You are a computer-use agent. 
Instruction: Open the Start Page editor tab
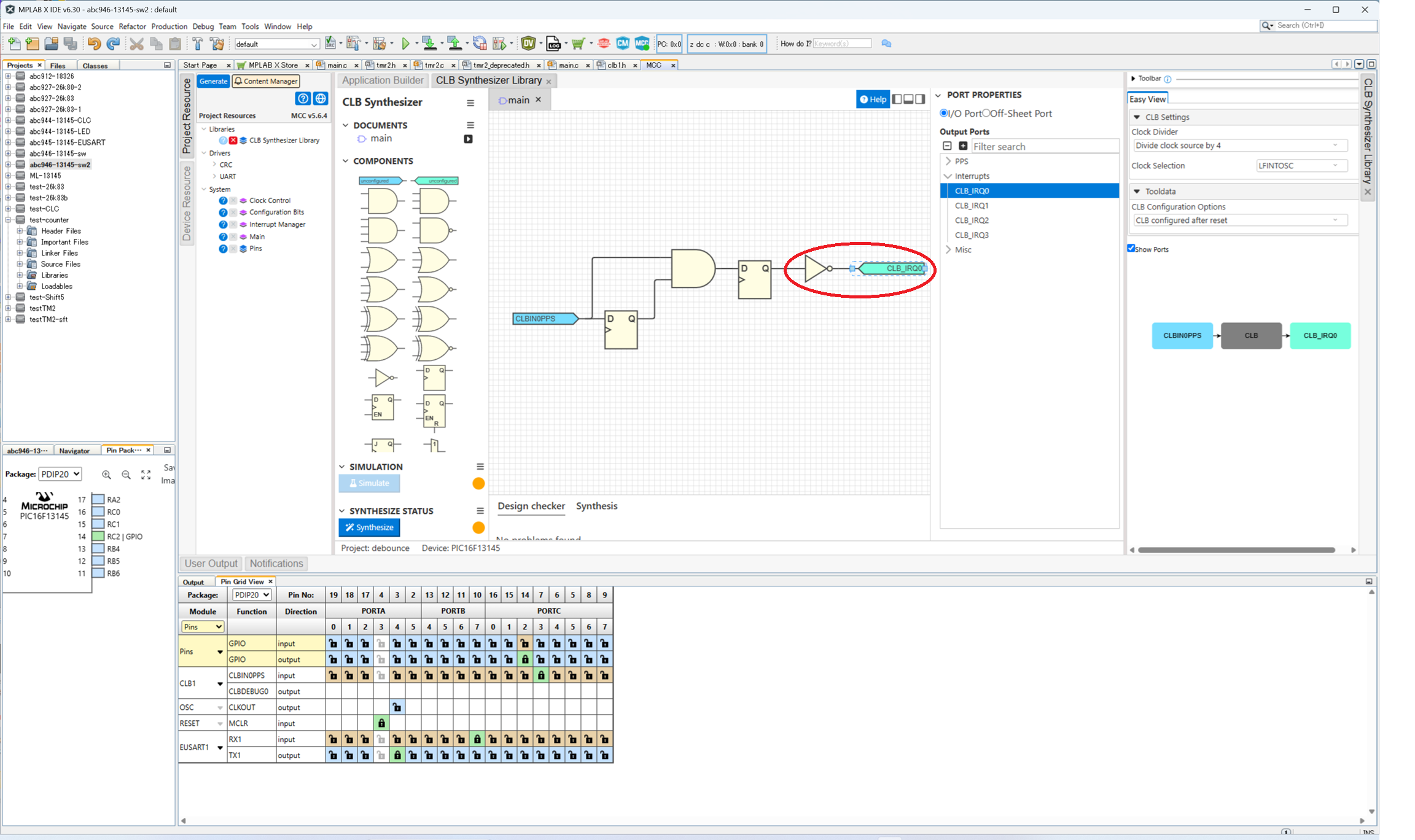(200, 65)
